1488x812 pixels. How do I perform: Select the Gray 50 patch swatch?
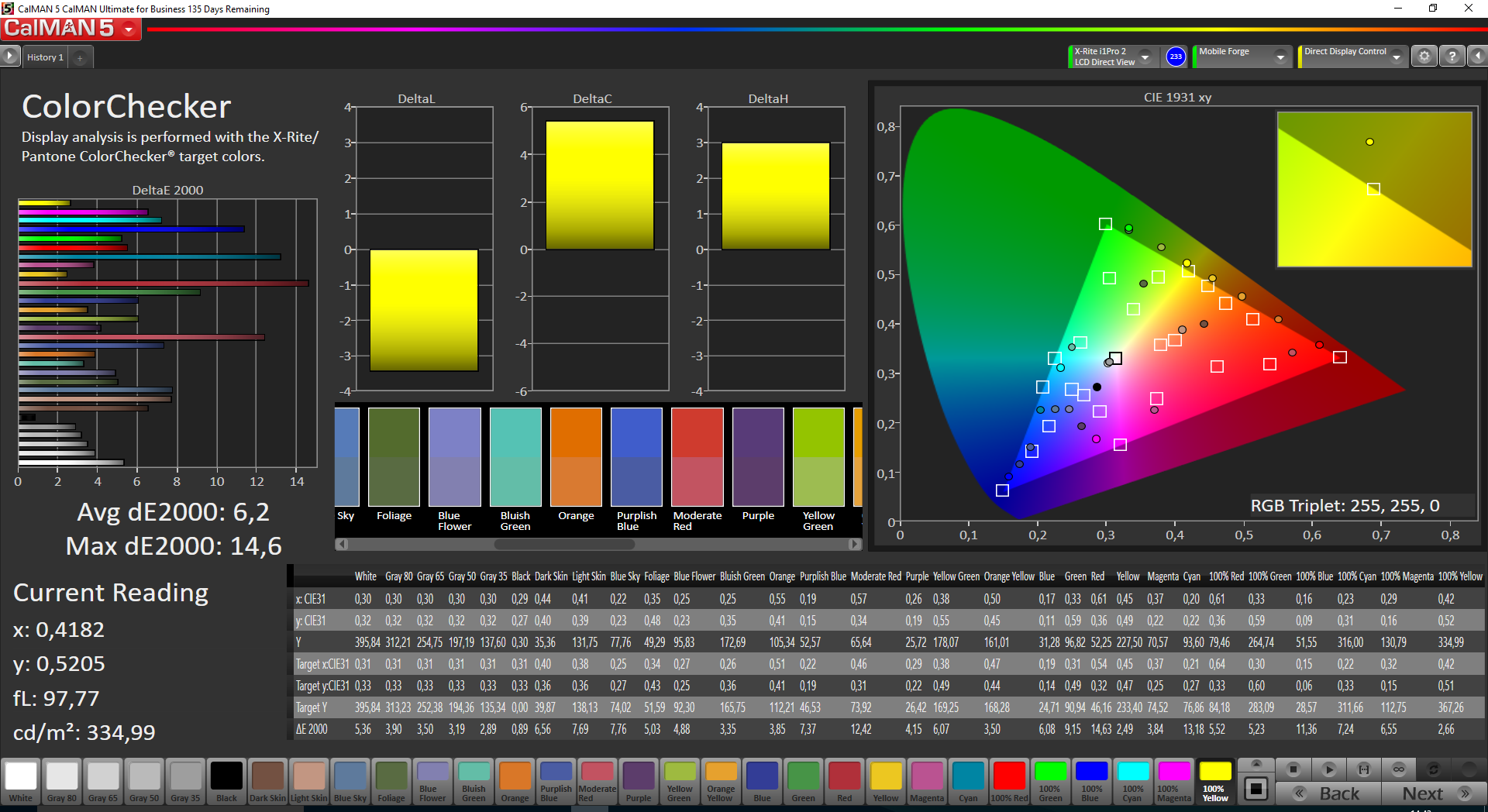(x=144, y=782)
